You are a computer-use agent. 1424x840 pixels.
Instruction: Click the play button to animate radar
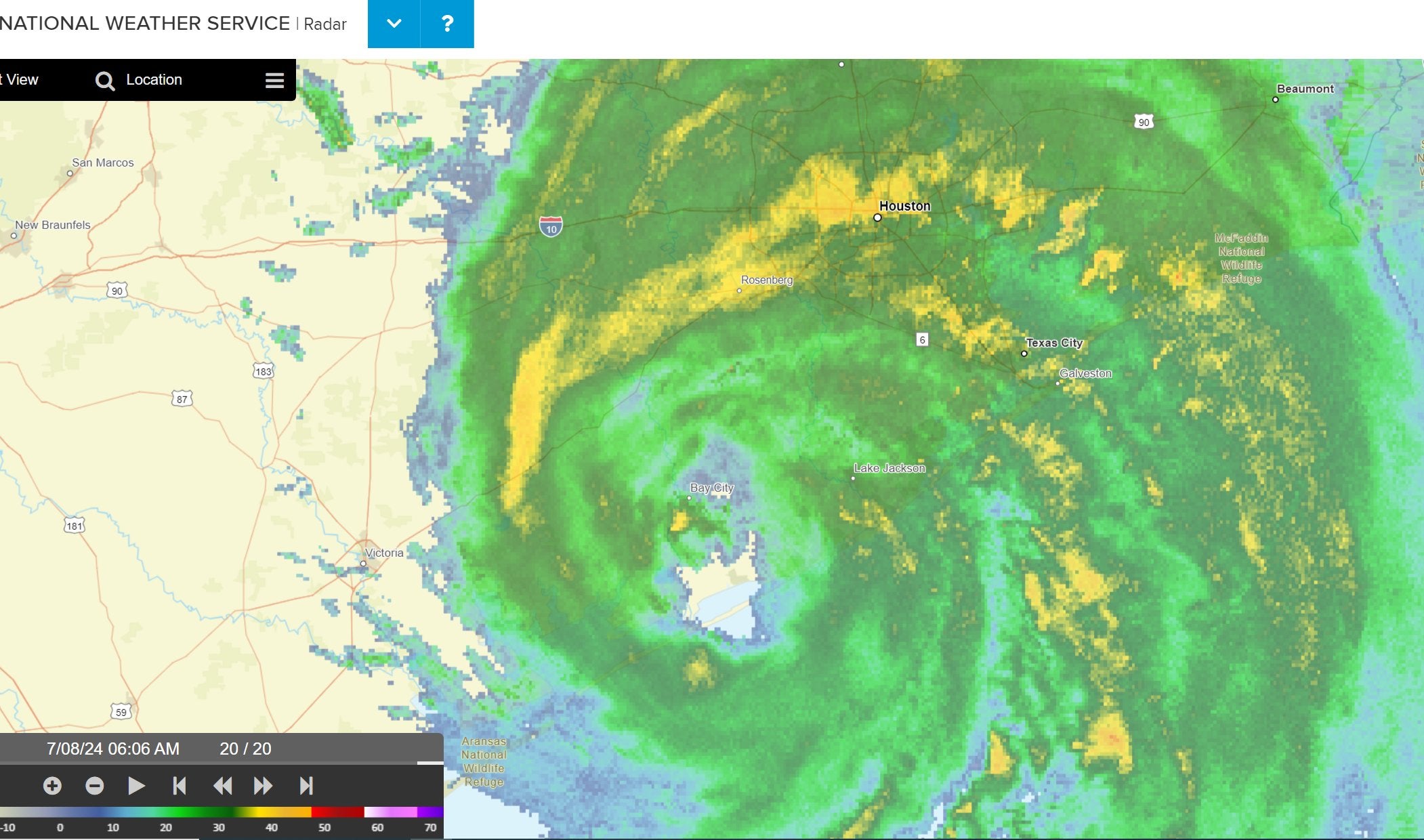pos(137,786)
